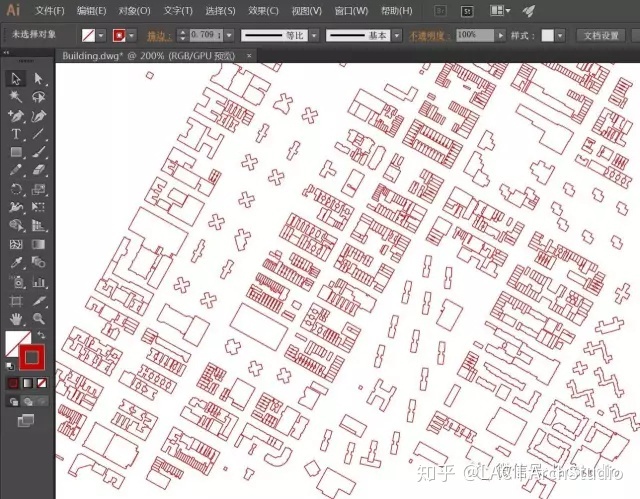Screen dimensions: 640x499
Task: Click the GPU performance rocket icon
Action: point(529,11)
